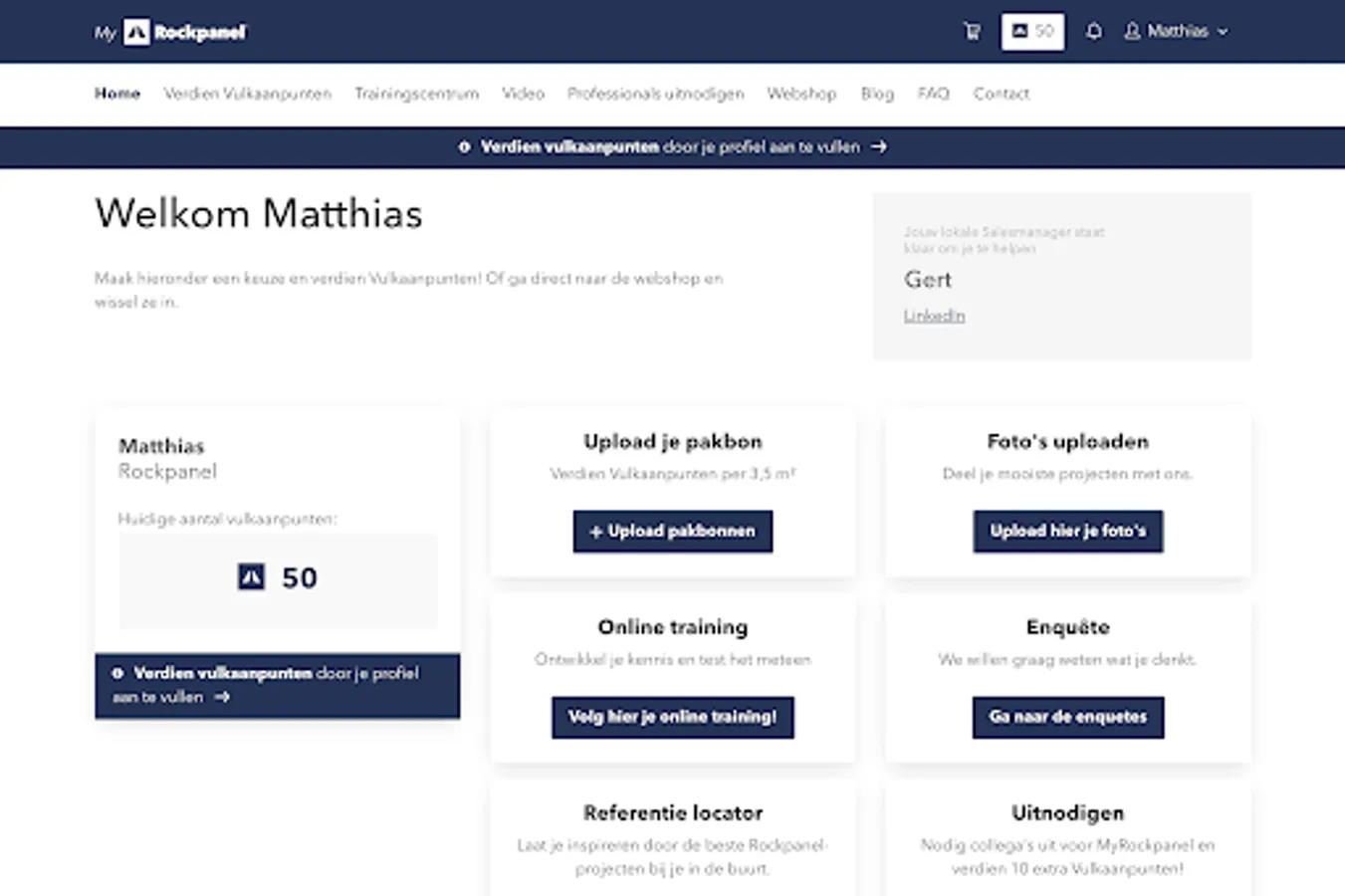Click the 'Foto's uploaden' card title

point(1068,441)
